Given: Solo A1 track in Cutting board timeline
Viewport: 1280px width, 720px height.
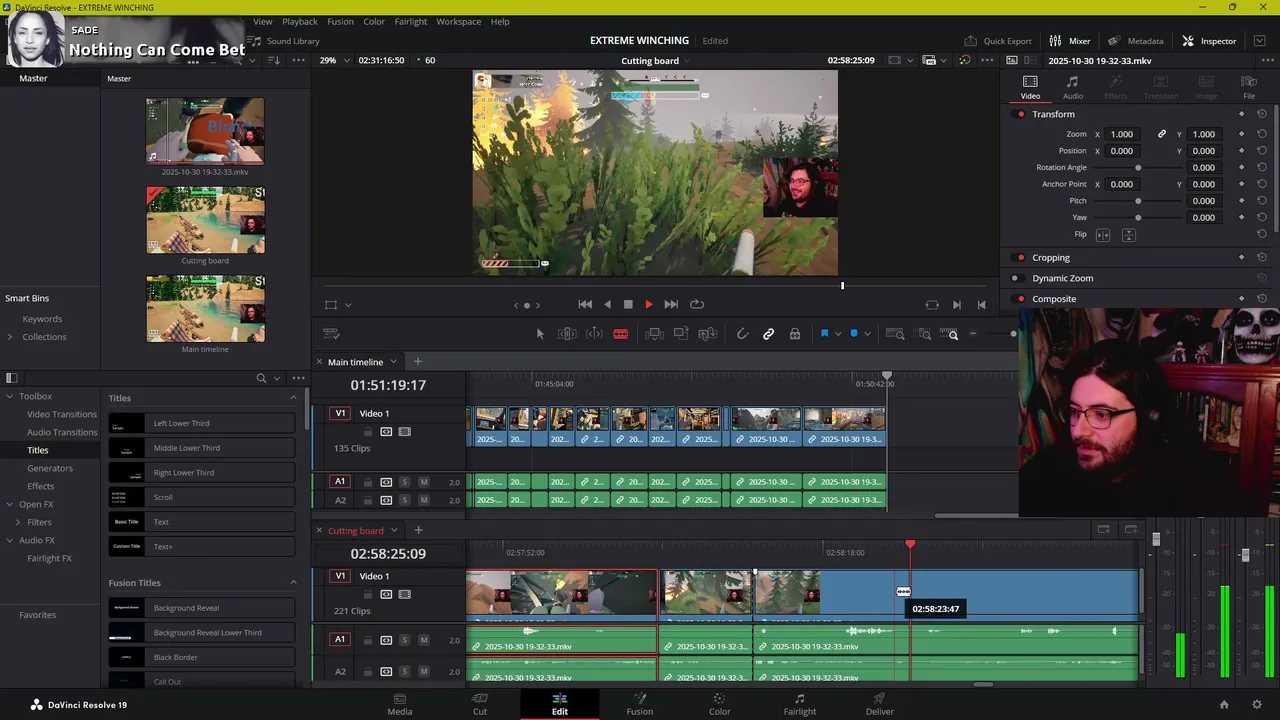Looking at the screenshot, I should 404,640.
